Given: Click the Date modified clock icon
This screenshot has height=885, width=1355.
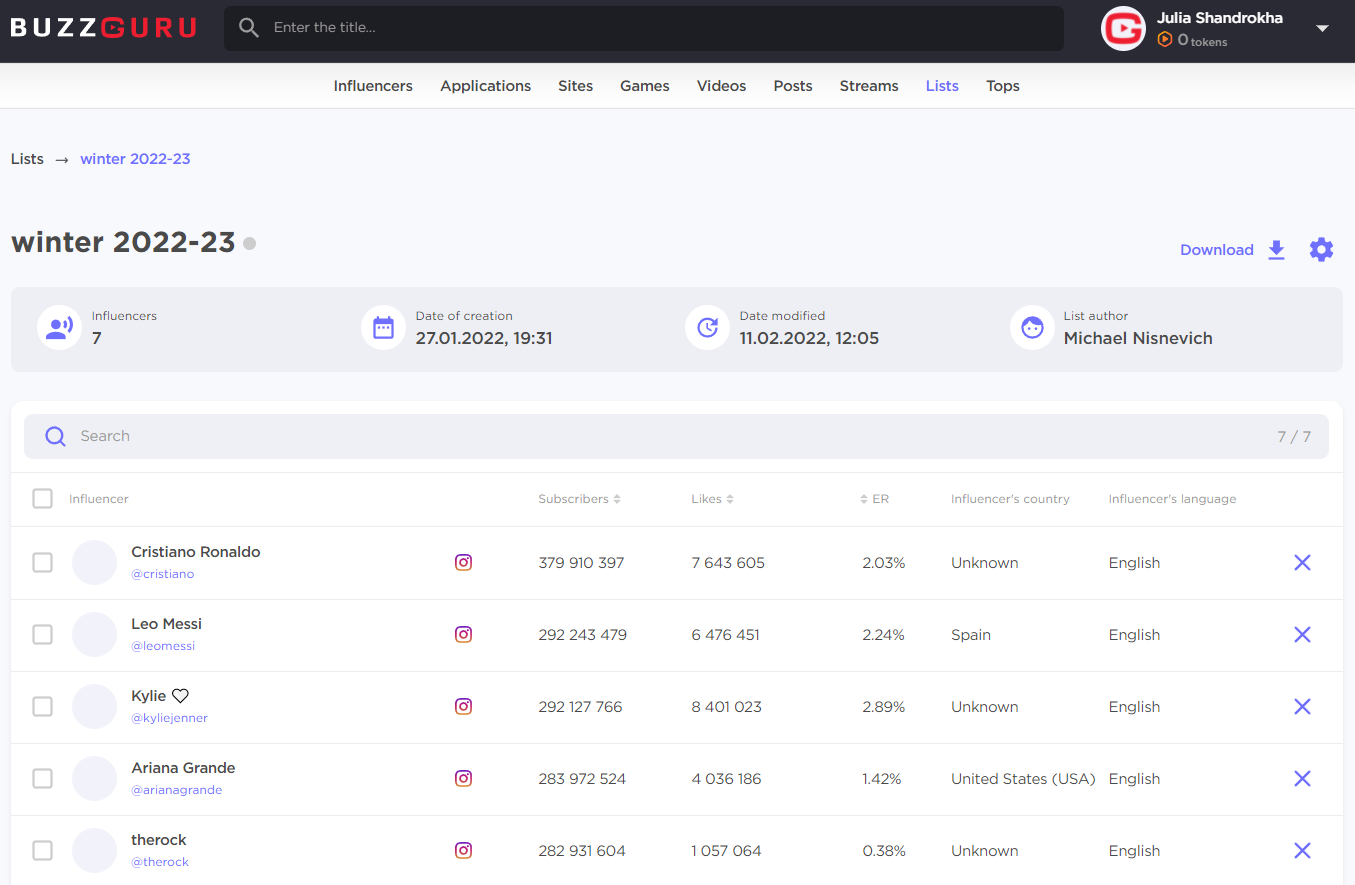Looking at the screenshot, I should click(x=707, y=328).
